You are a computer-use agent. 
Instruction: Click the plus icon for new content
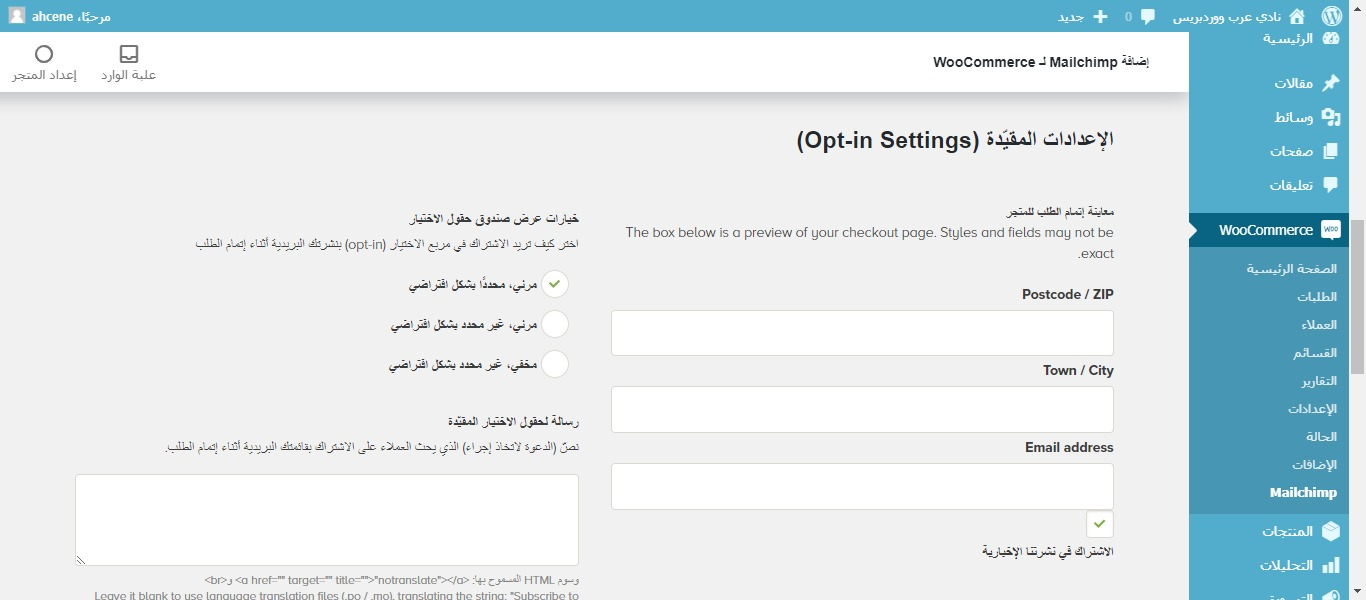[1100, 16]
